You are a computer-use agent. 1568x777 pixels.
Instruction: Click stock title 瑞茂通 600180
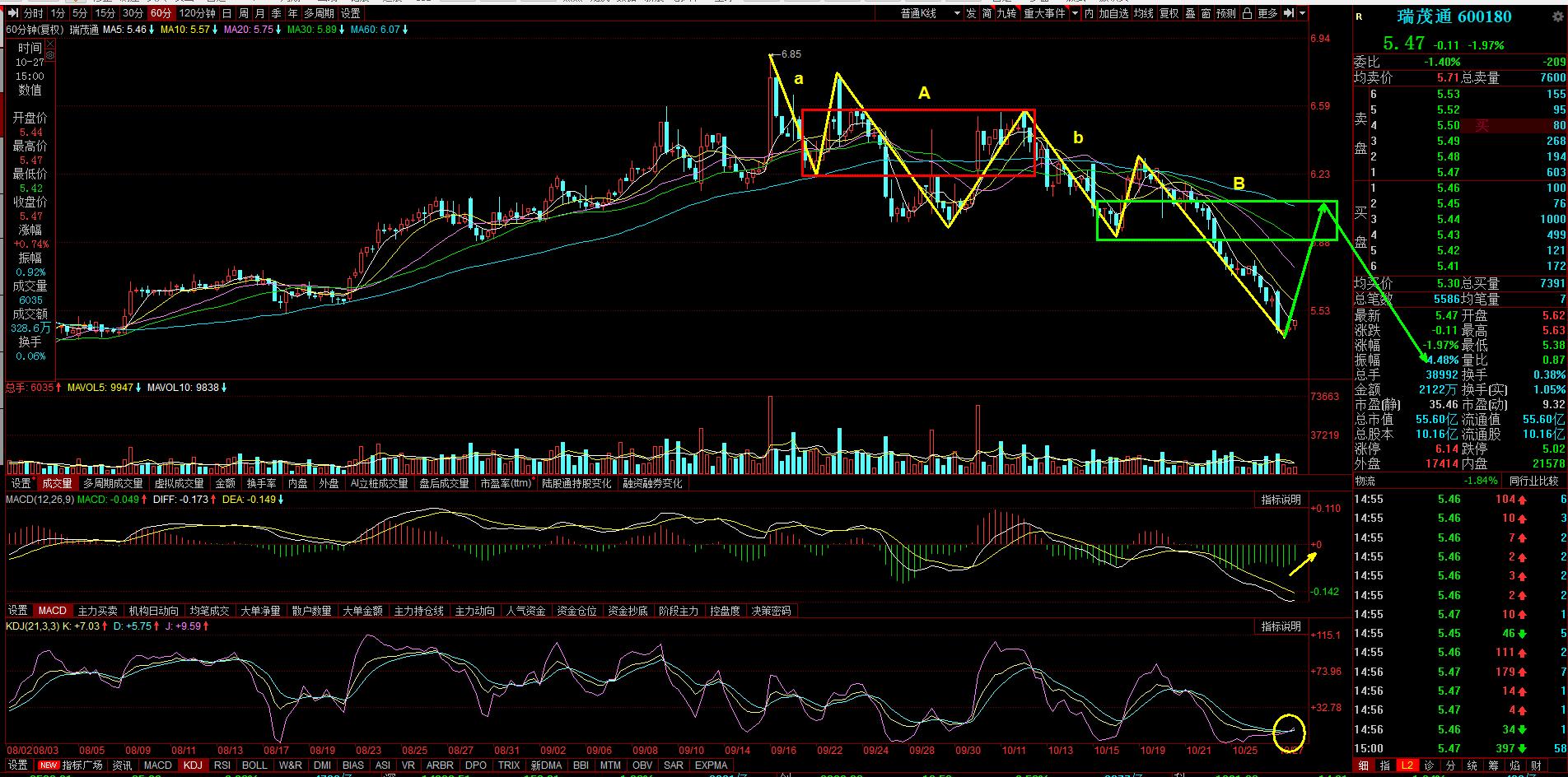point(1454,16)
